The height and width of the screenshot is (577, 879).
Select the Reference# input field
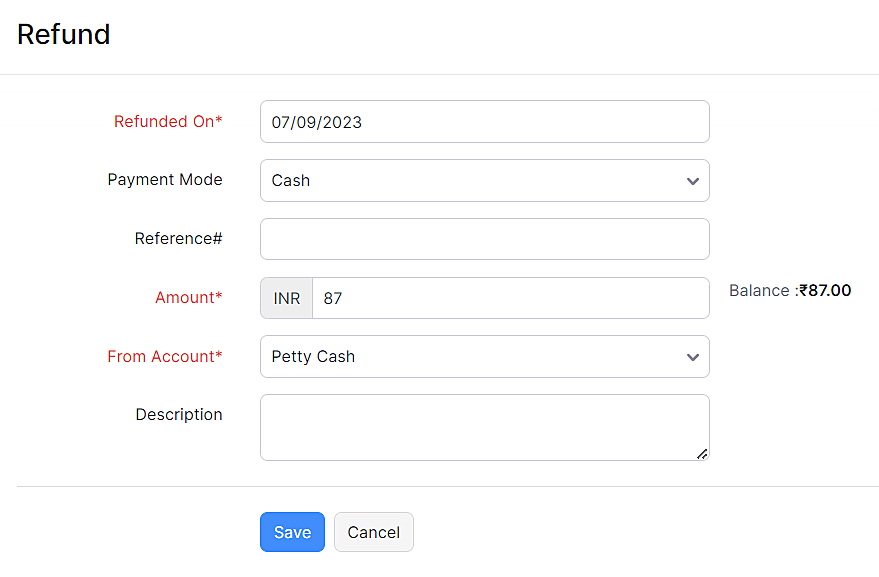(484, 239)
